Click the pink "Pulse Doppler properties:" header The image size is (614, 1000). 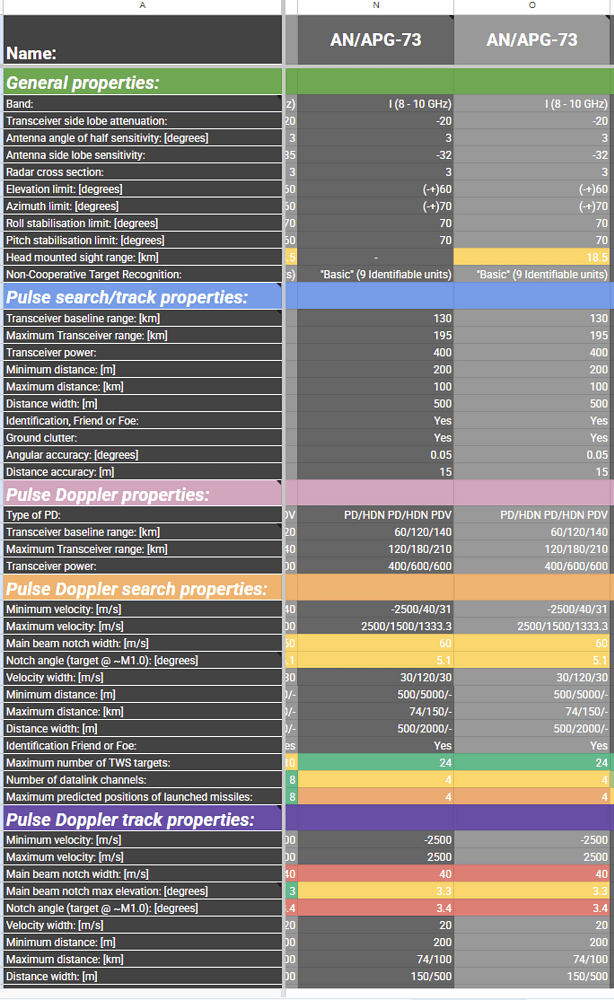142,494
